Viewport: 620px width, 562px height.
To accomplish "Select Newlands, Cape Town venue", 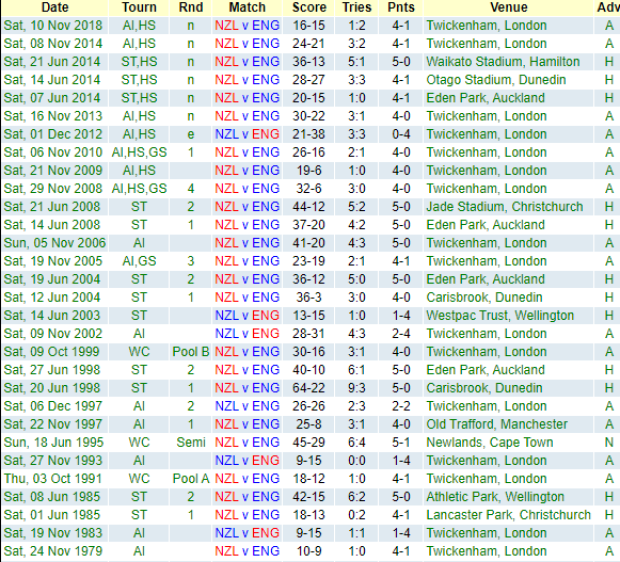I will click(x=490, y=442).
